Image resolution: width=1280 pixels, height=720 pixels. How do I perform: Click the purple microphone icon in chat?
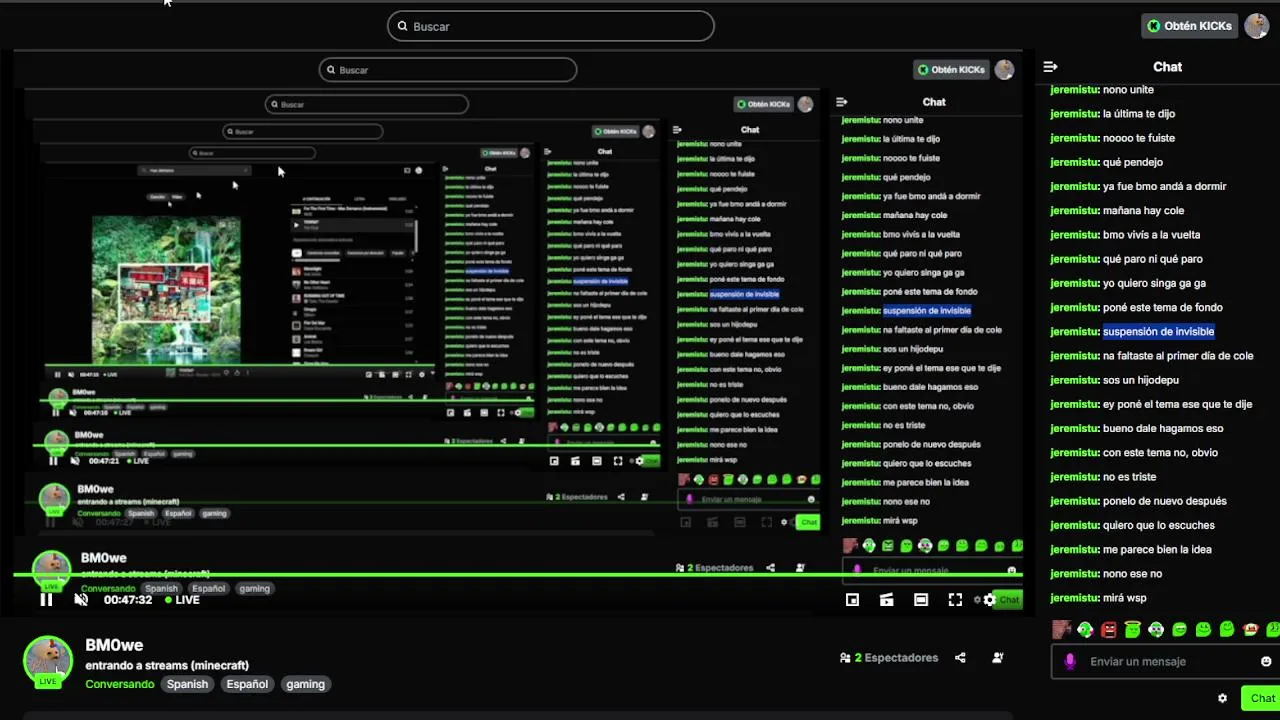[1070, 661]
